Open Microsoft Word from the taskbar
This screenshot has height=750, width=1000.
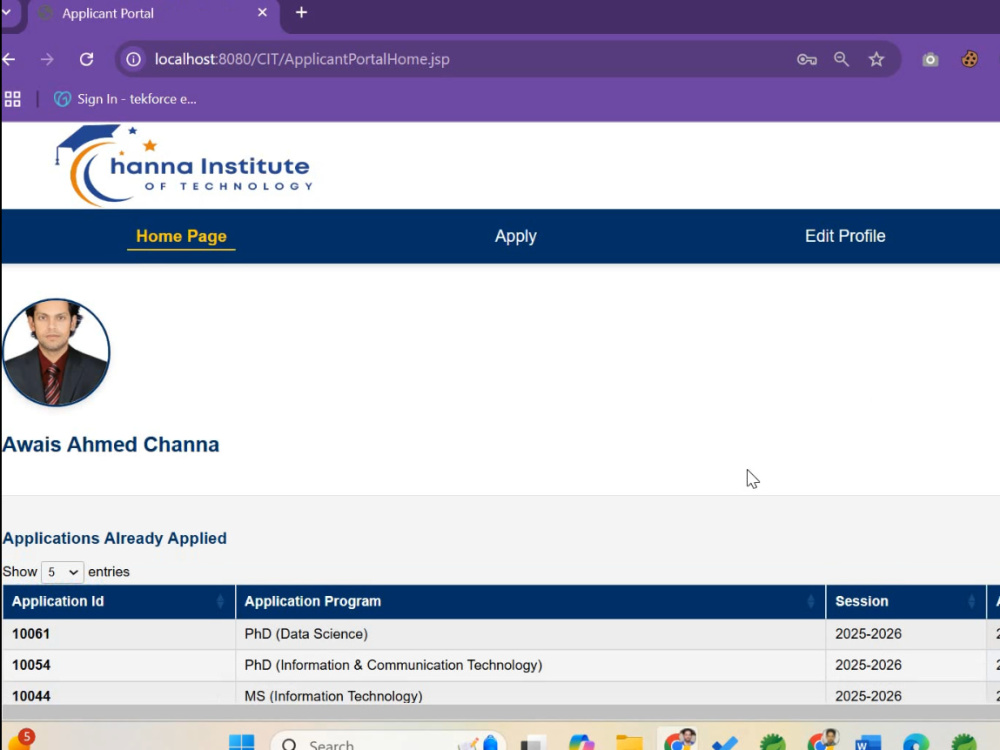click(867, 742)
